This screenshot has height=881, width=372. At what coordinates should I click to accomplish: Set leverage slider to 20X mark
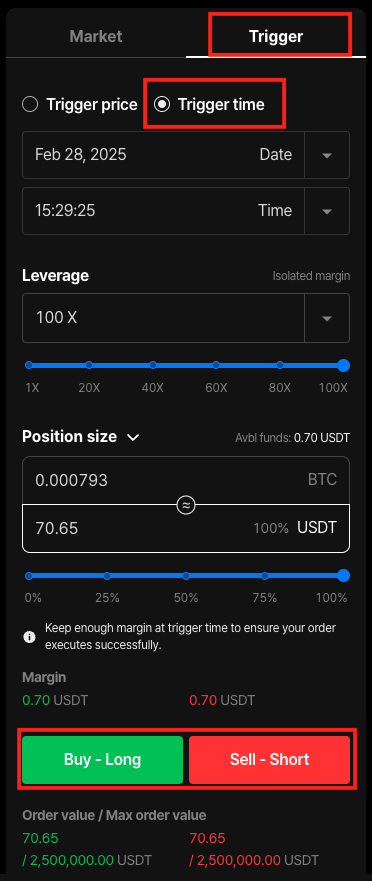point(89,365)
